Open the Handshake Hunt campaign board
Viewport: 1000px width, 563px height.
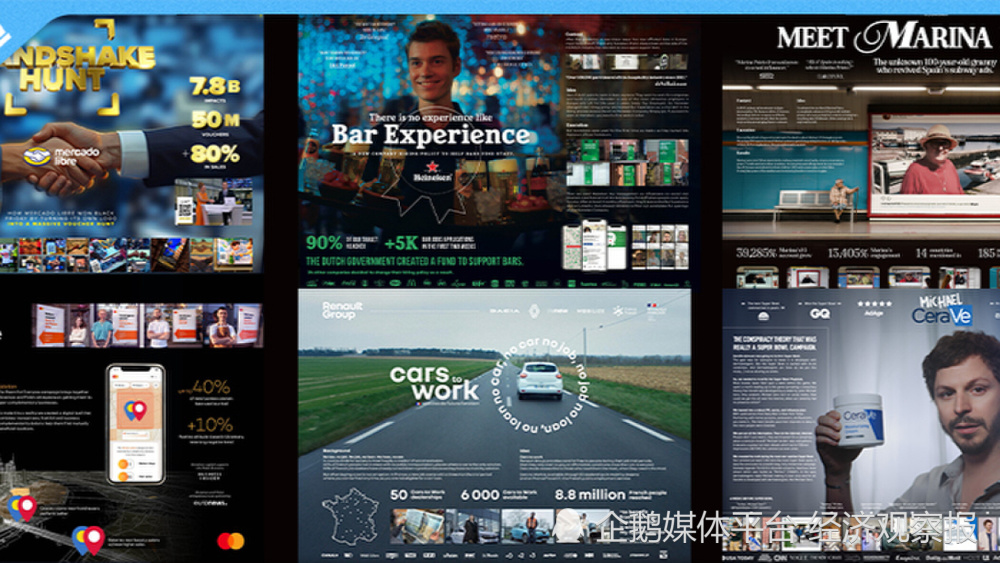point(131,144)
